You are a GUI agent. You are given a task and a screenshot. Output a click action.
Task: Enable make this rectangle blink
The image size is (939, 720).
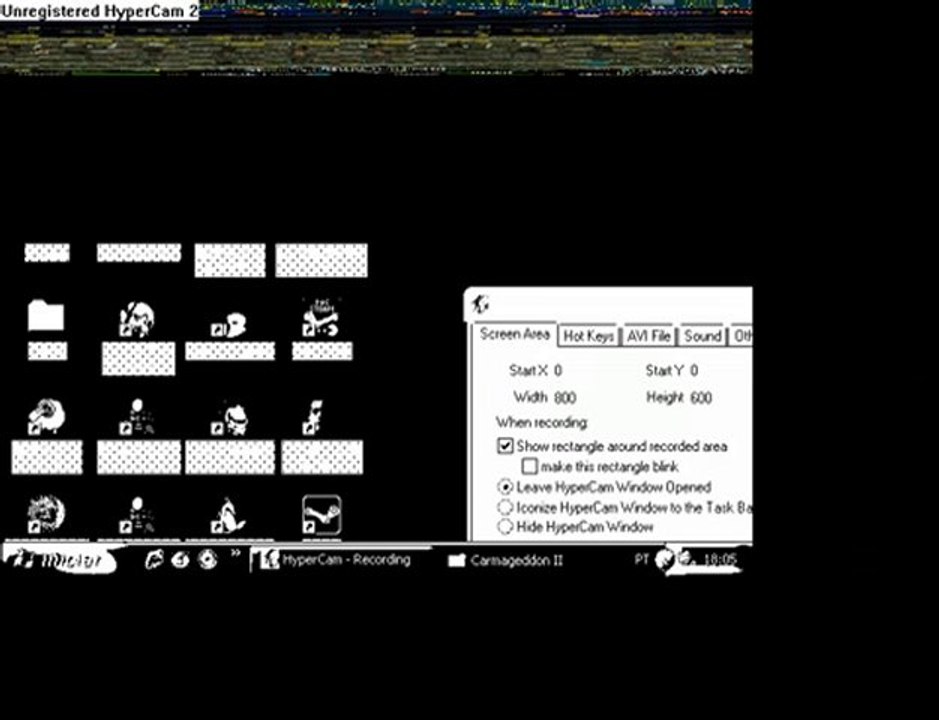(x=529, y=466)
